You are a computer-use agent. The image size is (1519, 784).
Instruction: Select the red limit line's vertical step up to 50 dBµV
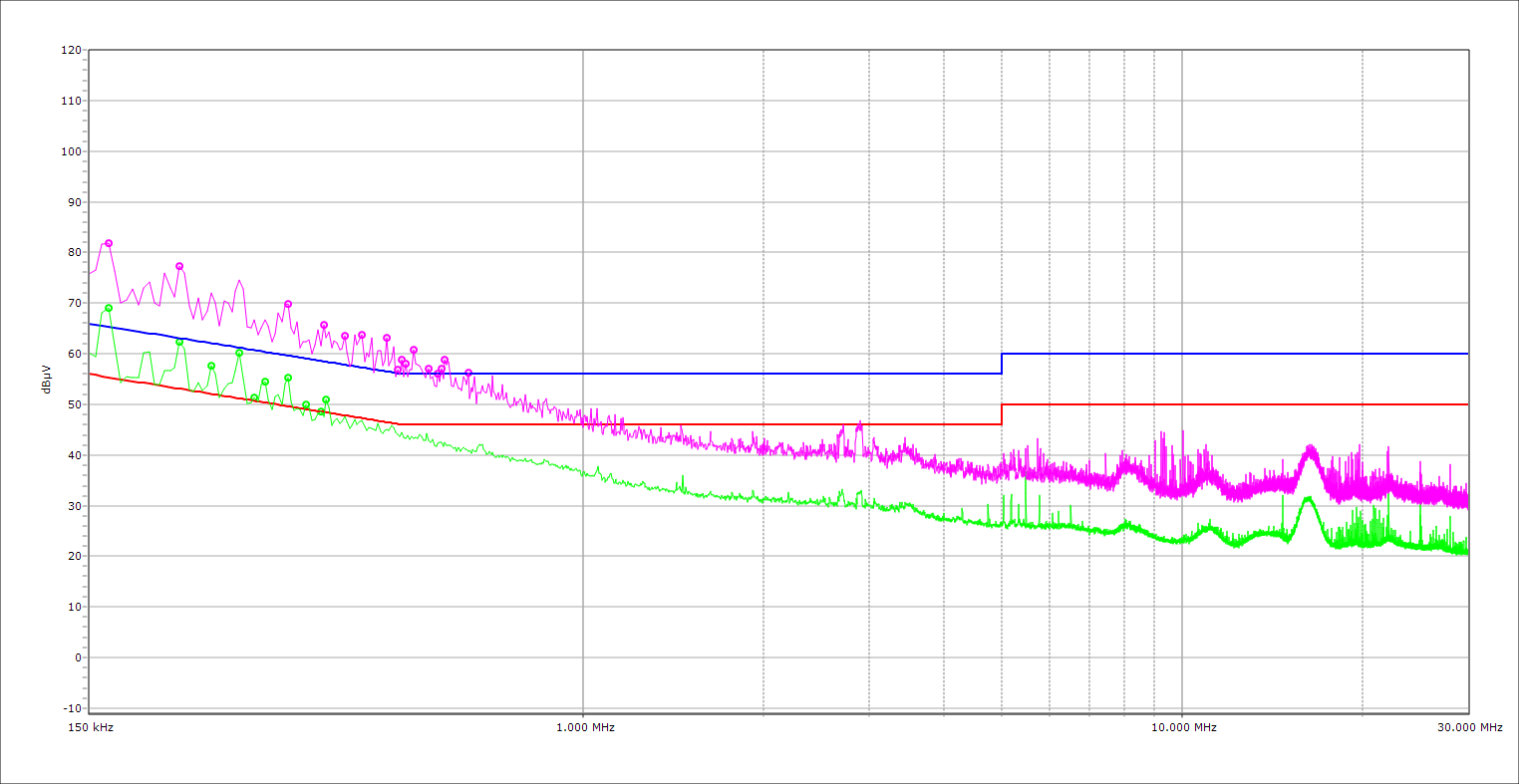pos(1002,414)
